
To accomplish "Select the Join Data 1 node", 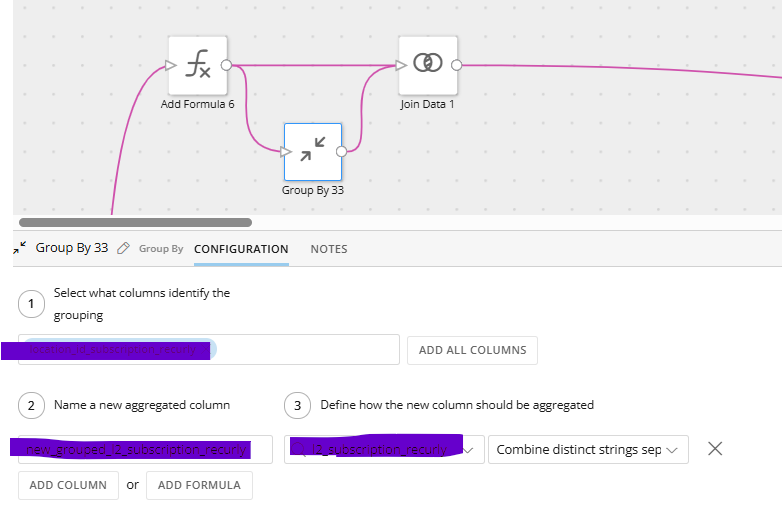I will point(428,65).
